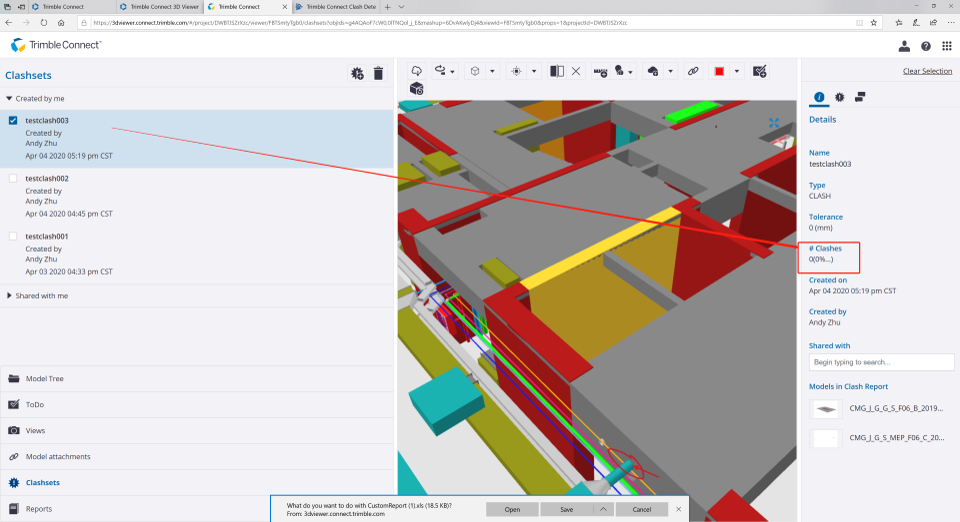Image resolution: width=960 pixels, height=522 pixels.
Task: Click the zoom-to-fit target icon
Action: pos(516,71)
